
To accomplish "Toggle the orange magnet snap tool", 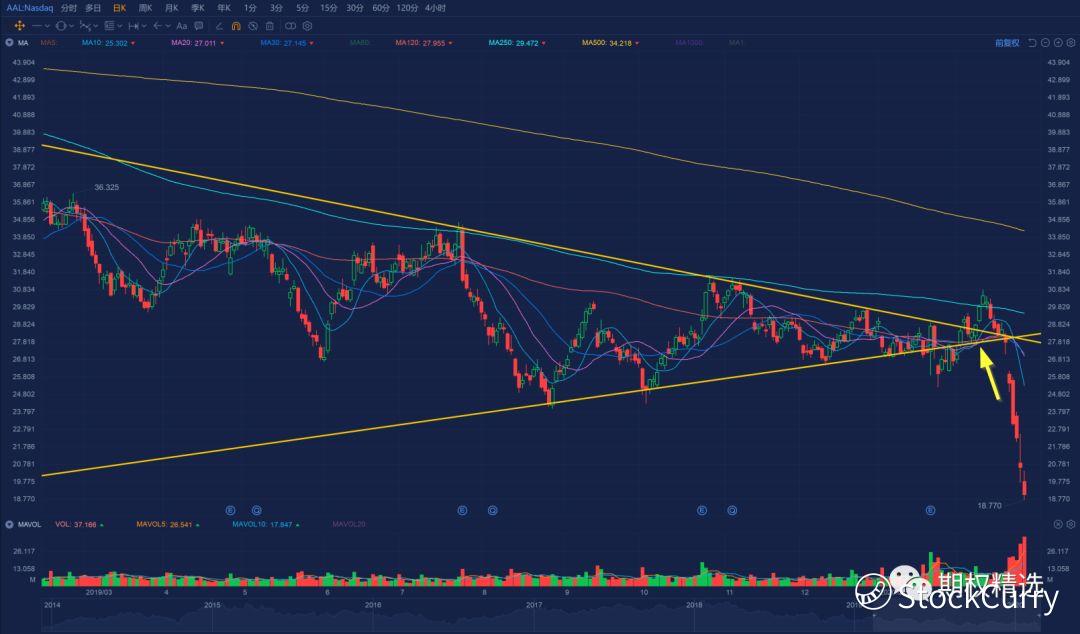I will point(236,25).
